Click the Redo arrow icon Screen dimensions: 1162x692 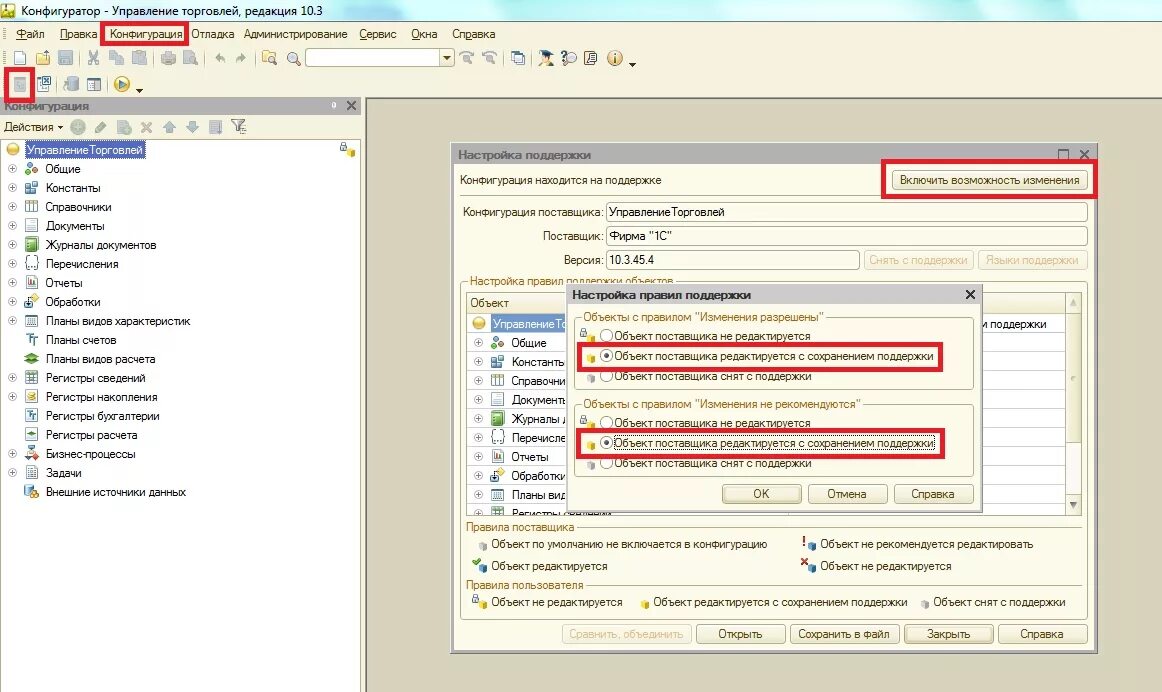[240, 58]
